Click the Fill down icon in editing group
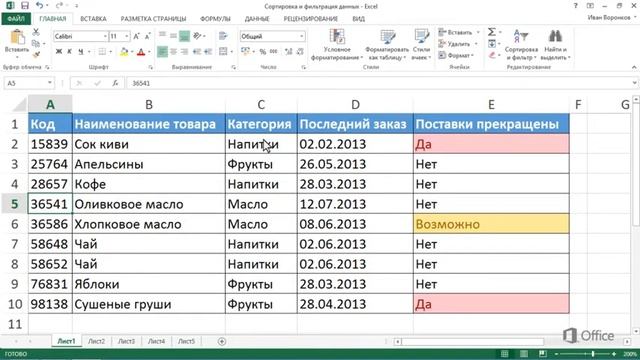This screenshot has height=360, width=640. point(492,43)
